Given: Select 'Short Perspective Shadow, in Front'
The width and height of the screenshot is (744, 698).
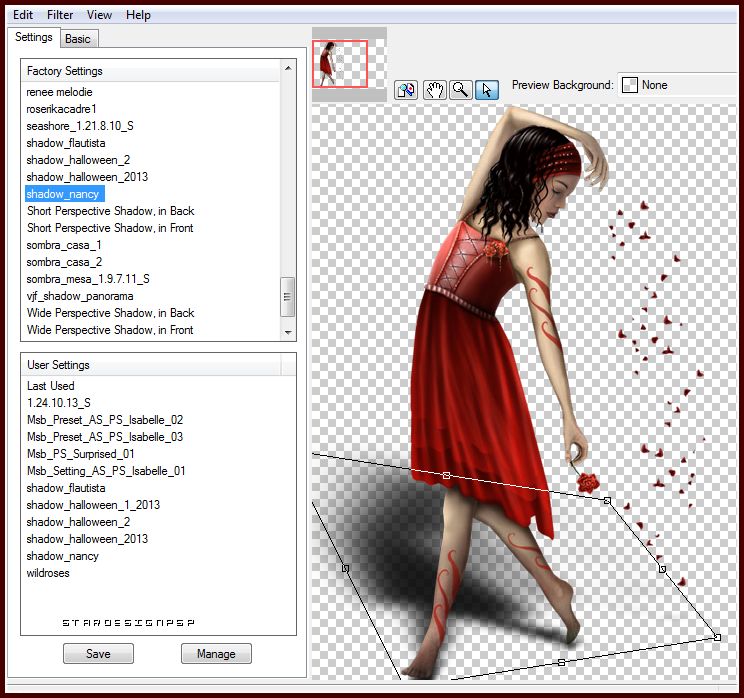Looking at the screenshot, I should [x=110, y=228].
